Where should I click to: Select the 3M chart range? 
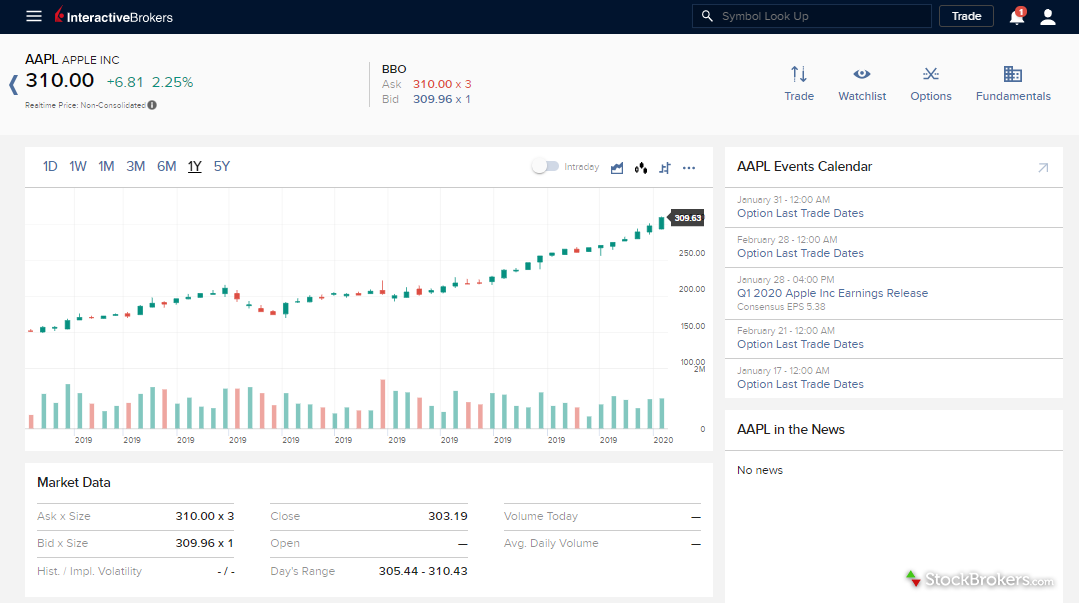(136, 167)
